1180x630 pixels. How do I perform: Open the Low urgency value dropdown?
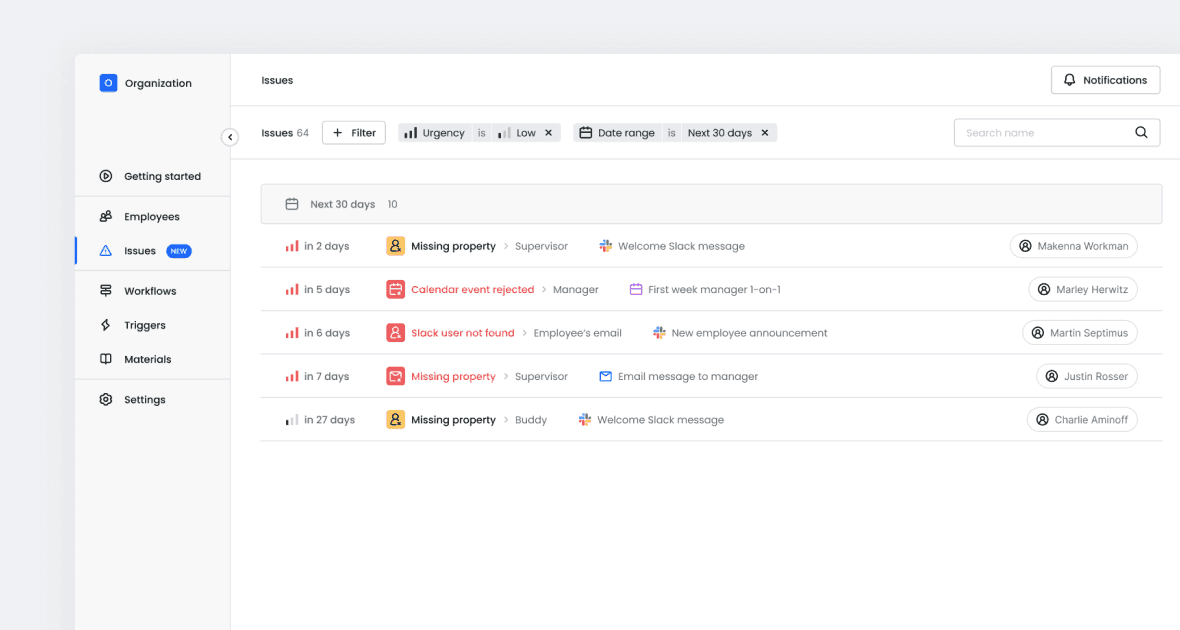[x=517, y=132]
